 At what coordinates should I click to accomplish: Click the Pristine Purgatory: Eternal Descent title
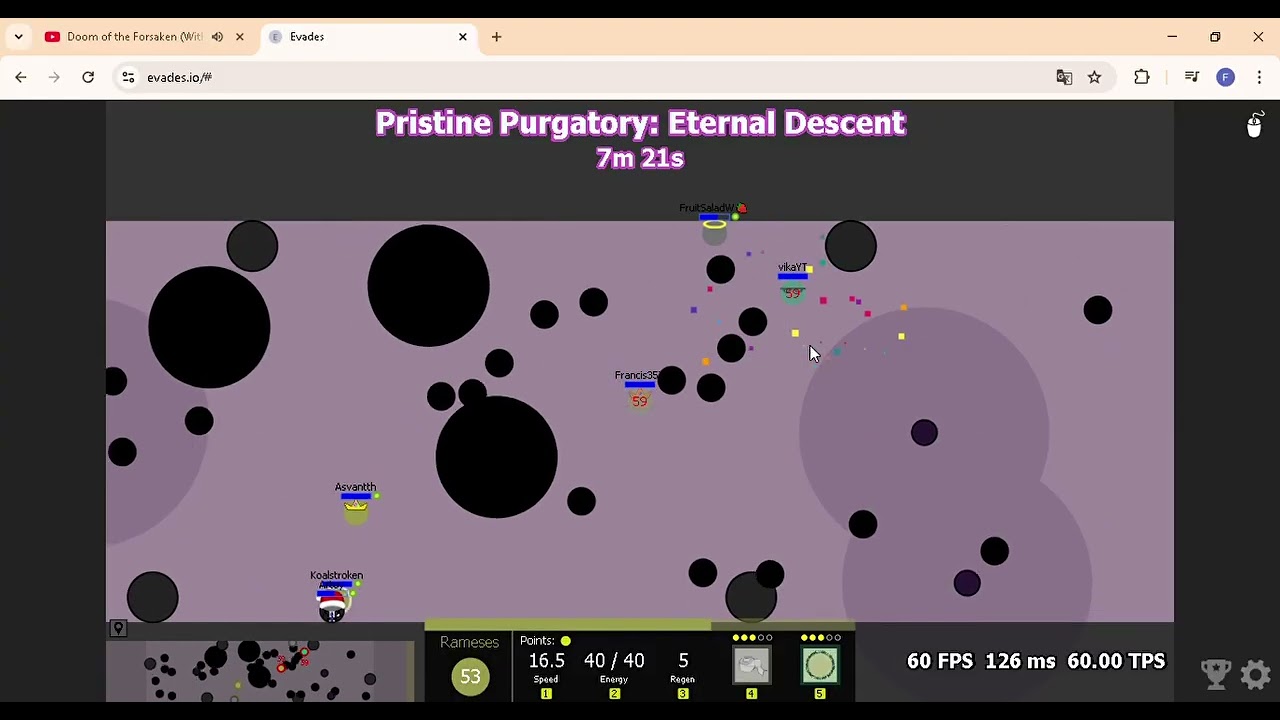[640, 123]
